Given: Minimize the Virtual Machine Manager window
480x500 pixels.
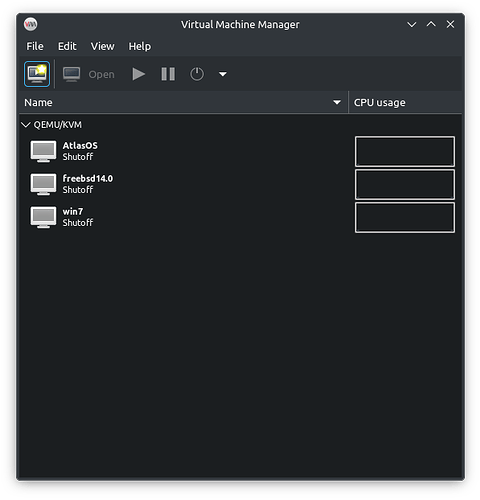Looking at the screenshot, I should 412,24.
